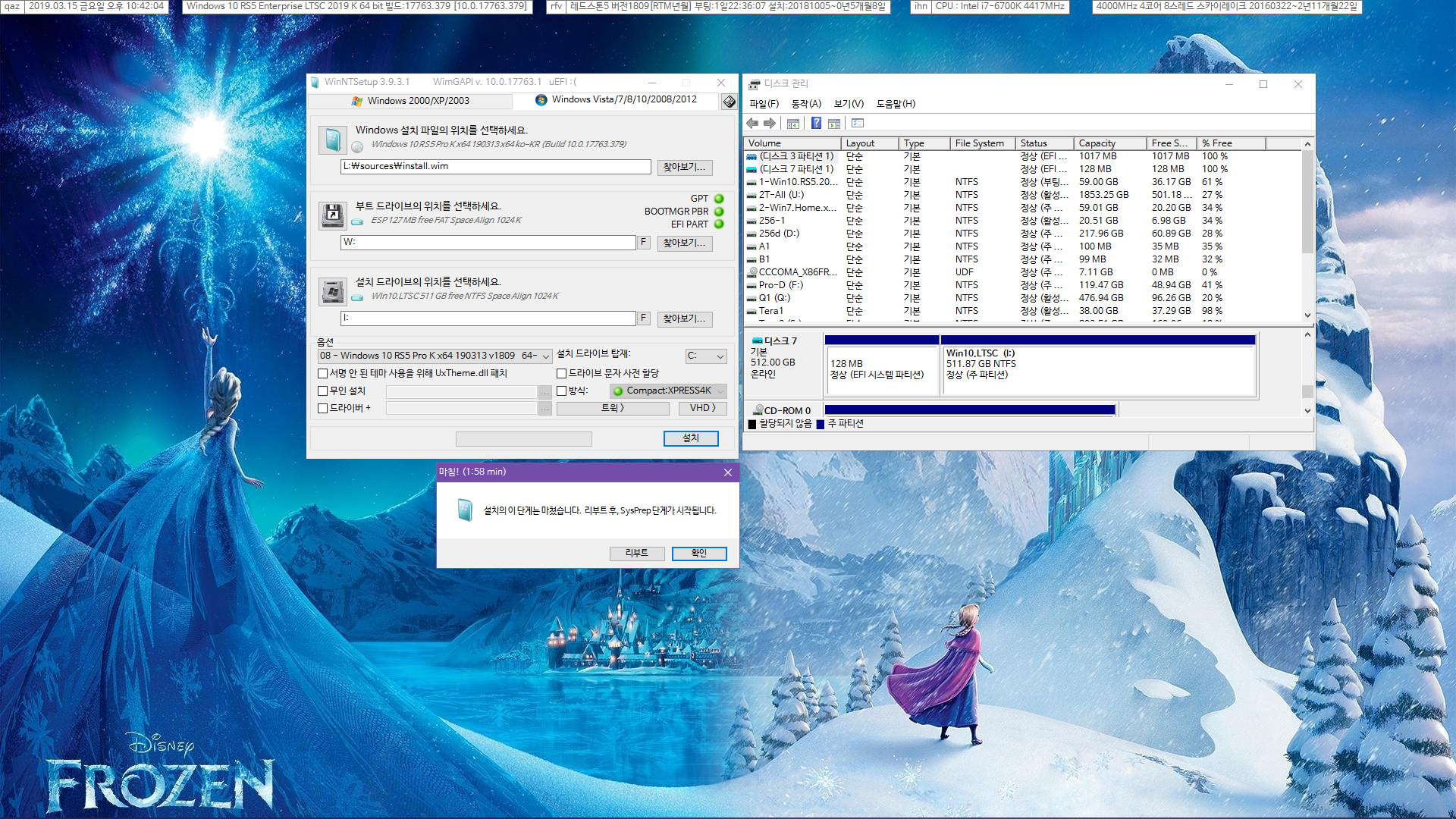Click the setup icon in finished dialog
Viewport: 1456px width, 819px height.
[x=466, y=510]
